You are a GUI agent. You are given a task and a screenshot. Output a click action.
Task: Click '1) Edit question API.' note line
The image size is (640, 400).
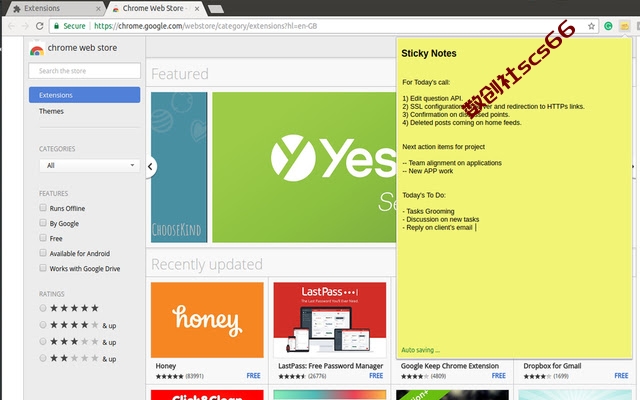pyautogui.click(x=433, y=98)
